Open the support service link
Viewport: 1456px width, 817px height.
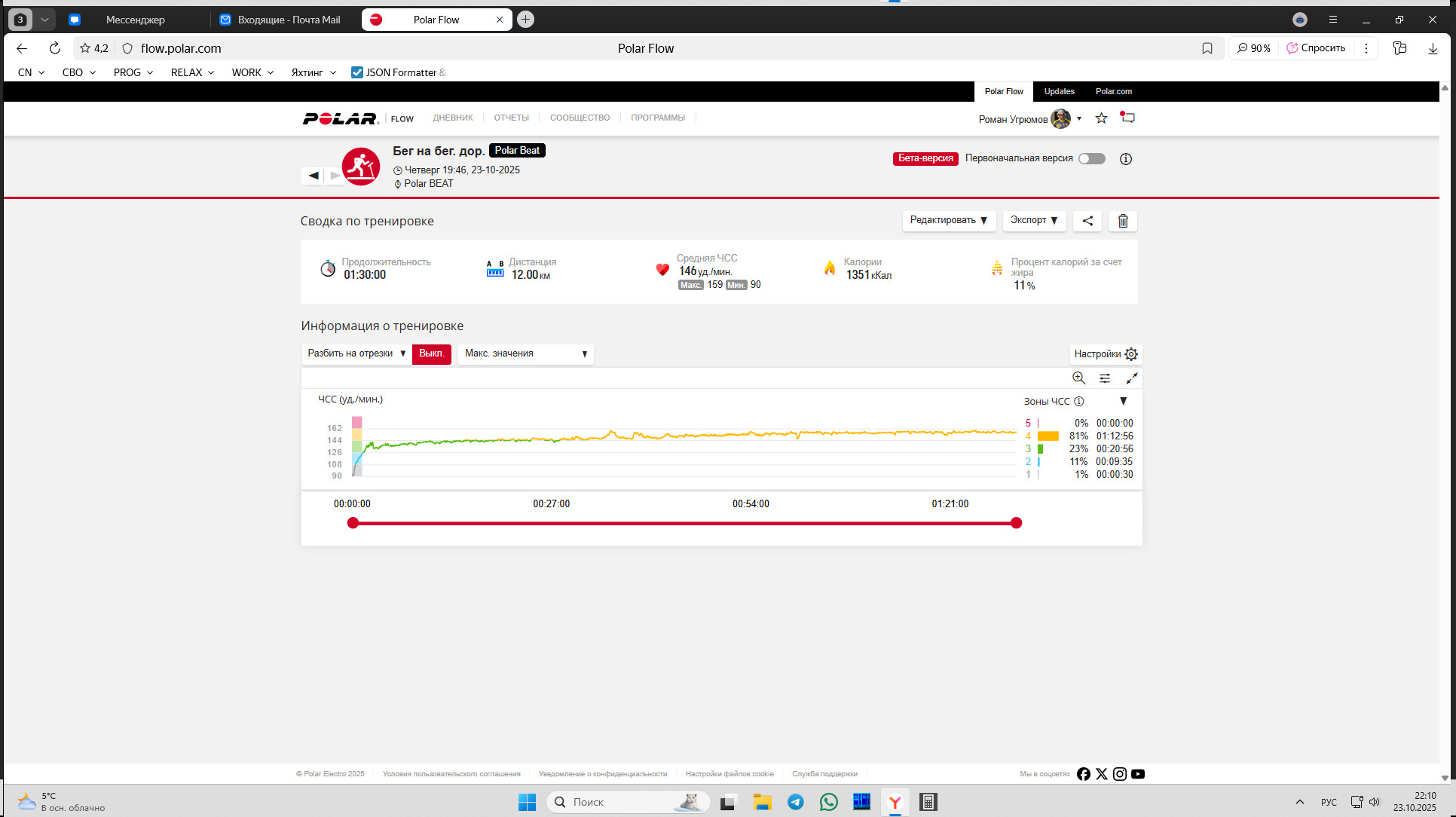pos(824,774)
